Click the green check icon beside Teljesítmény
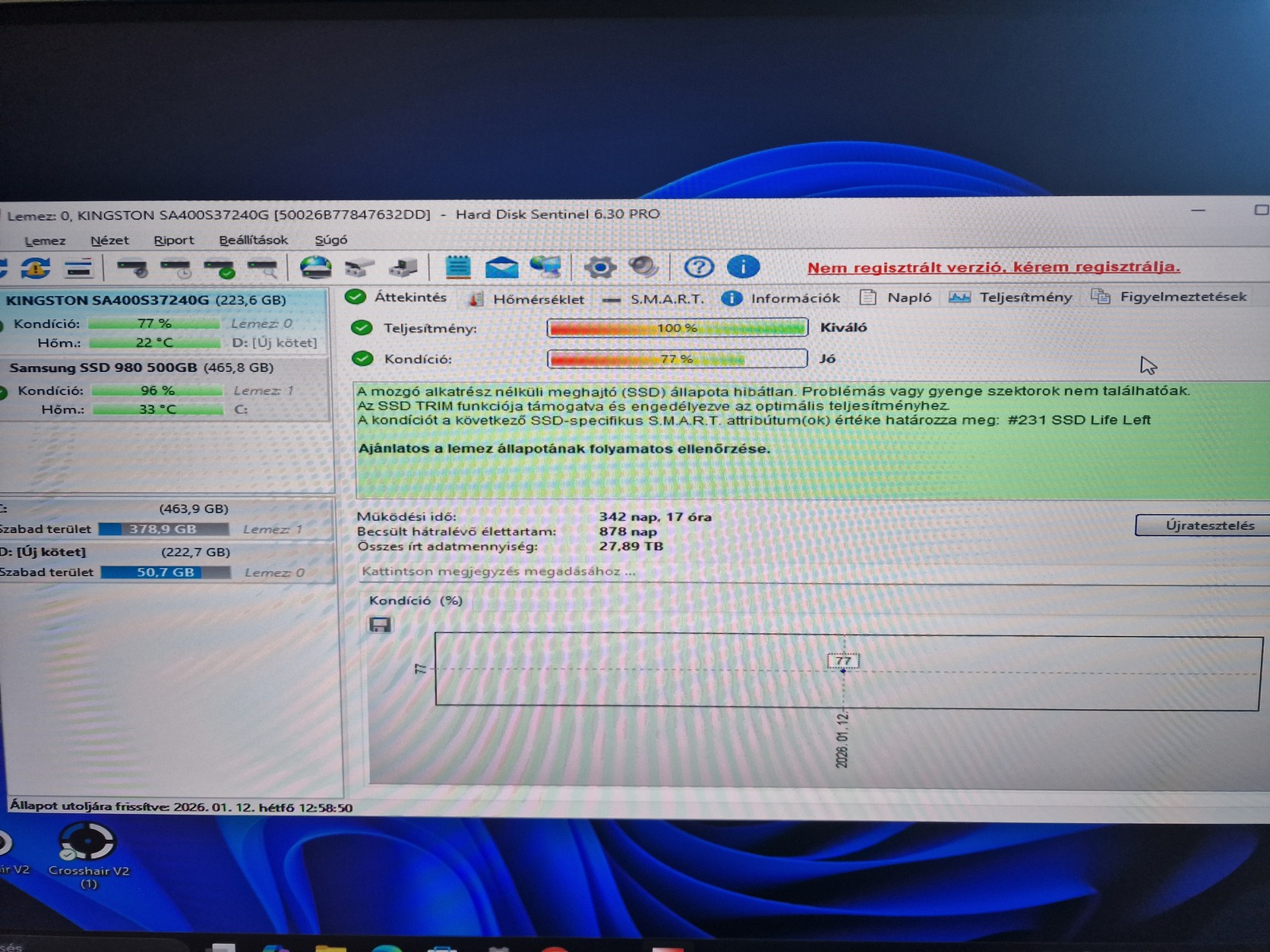 tap(362, 328)
